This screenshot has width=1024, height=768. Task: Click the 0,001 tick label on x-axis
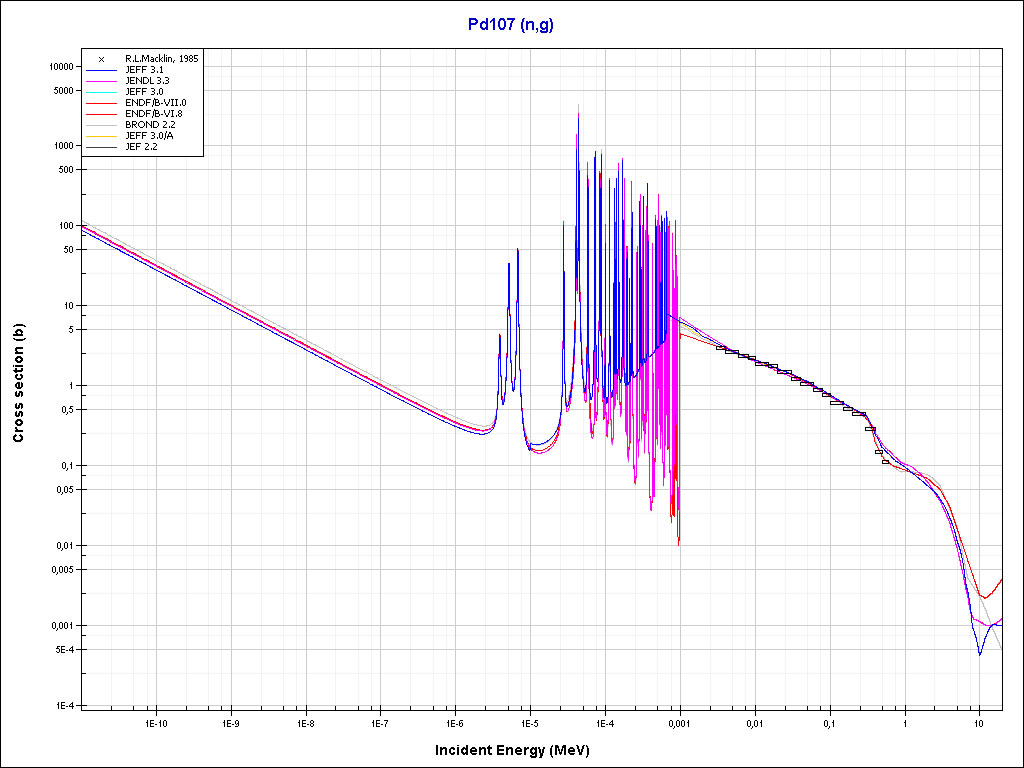pyautogui.click(x=680, y=723)
